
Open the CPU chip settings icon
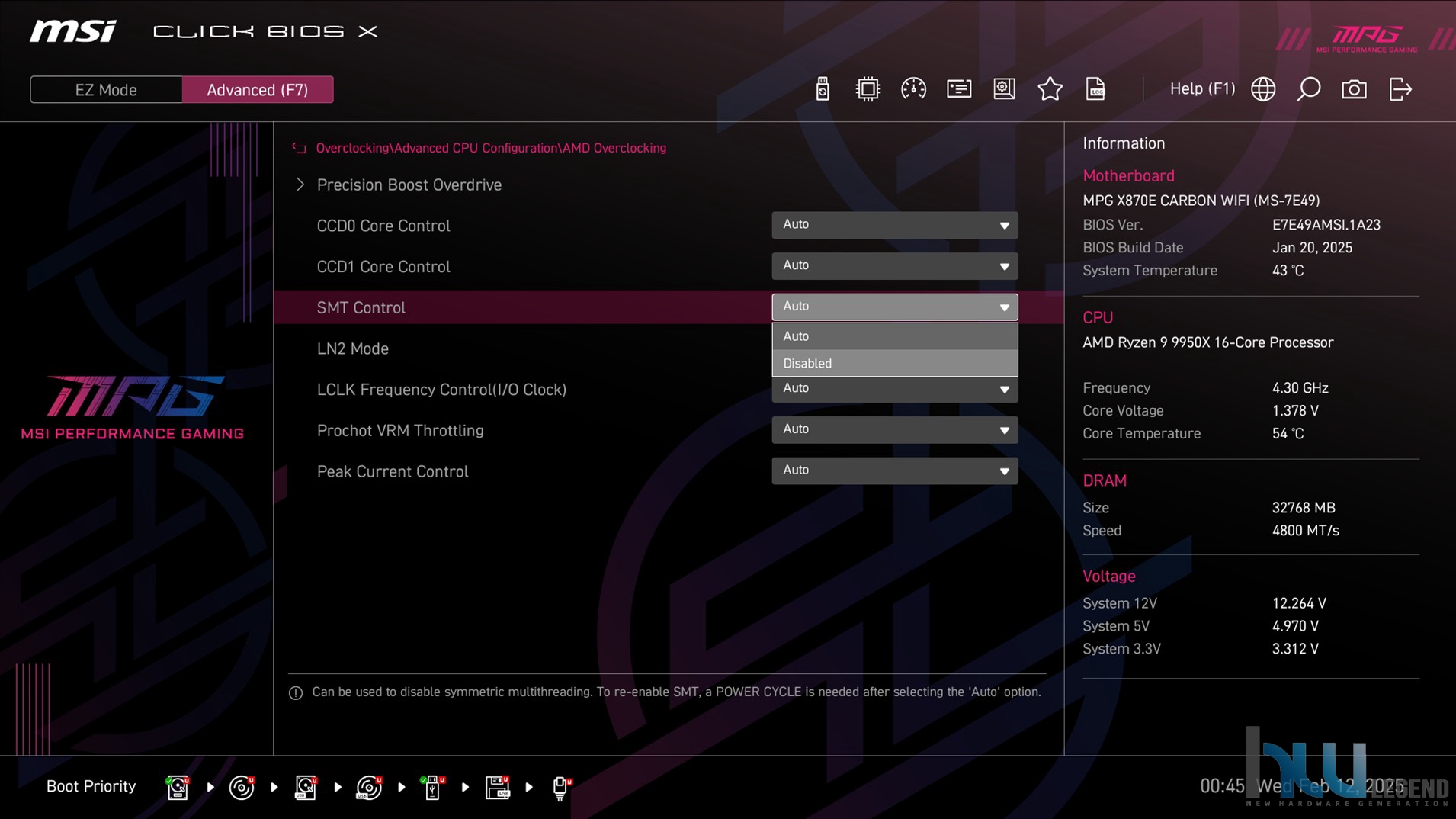point(868,89)
